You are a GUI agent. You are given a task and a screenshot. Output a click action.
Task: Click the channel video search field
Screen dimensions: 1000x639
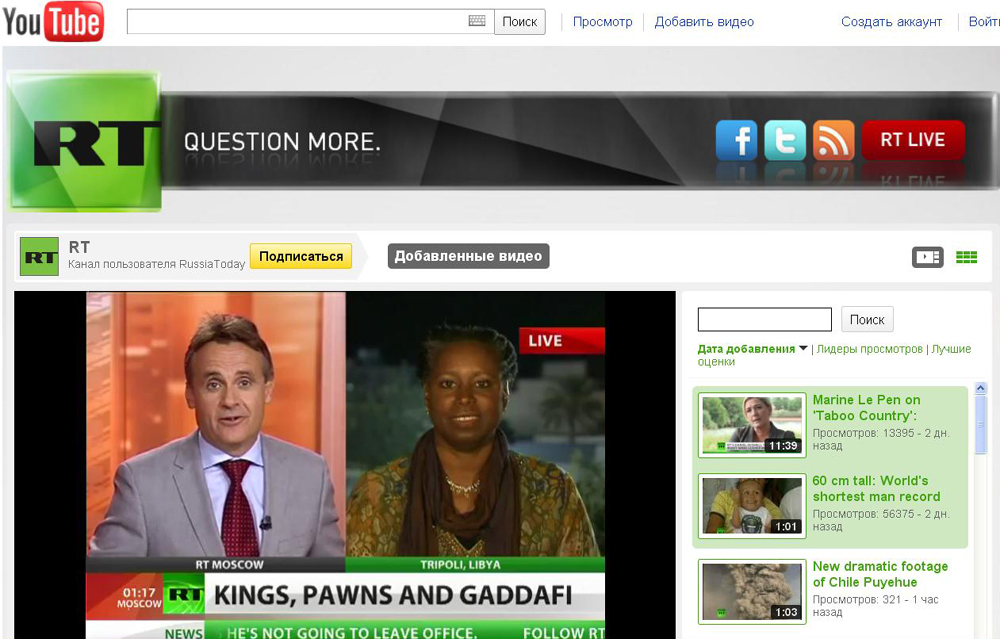click(x=765, y=320)
